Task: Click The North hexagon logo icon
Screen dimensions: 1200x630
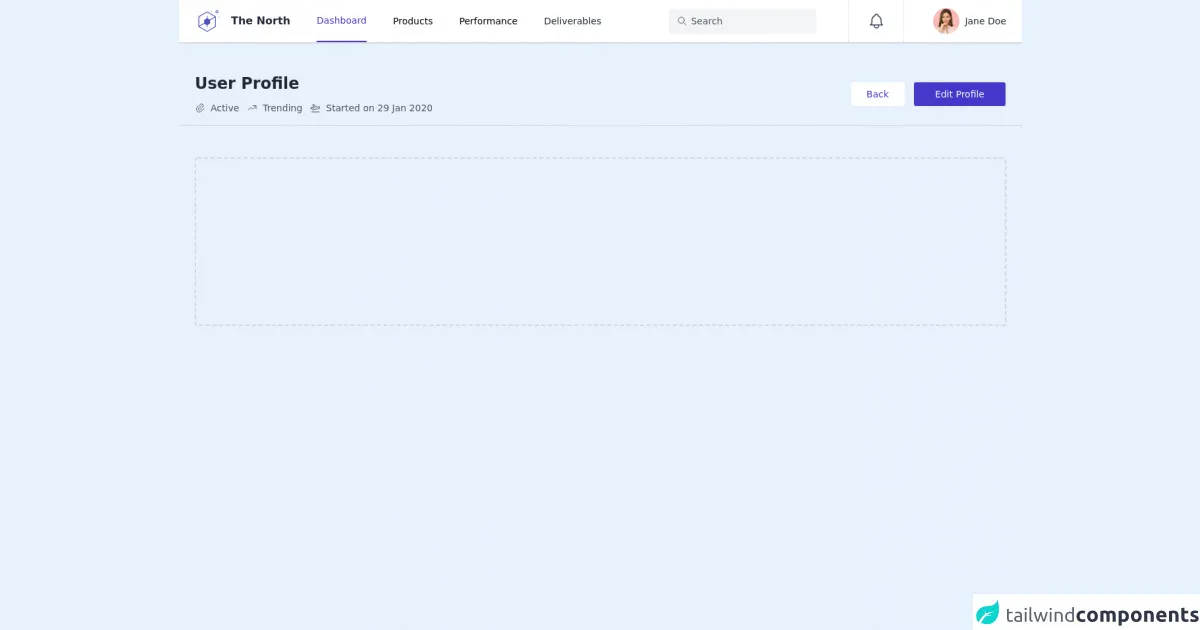Action: (207, 21)
